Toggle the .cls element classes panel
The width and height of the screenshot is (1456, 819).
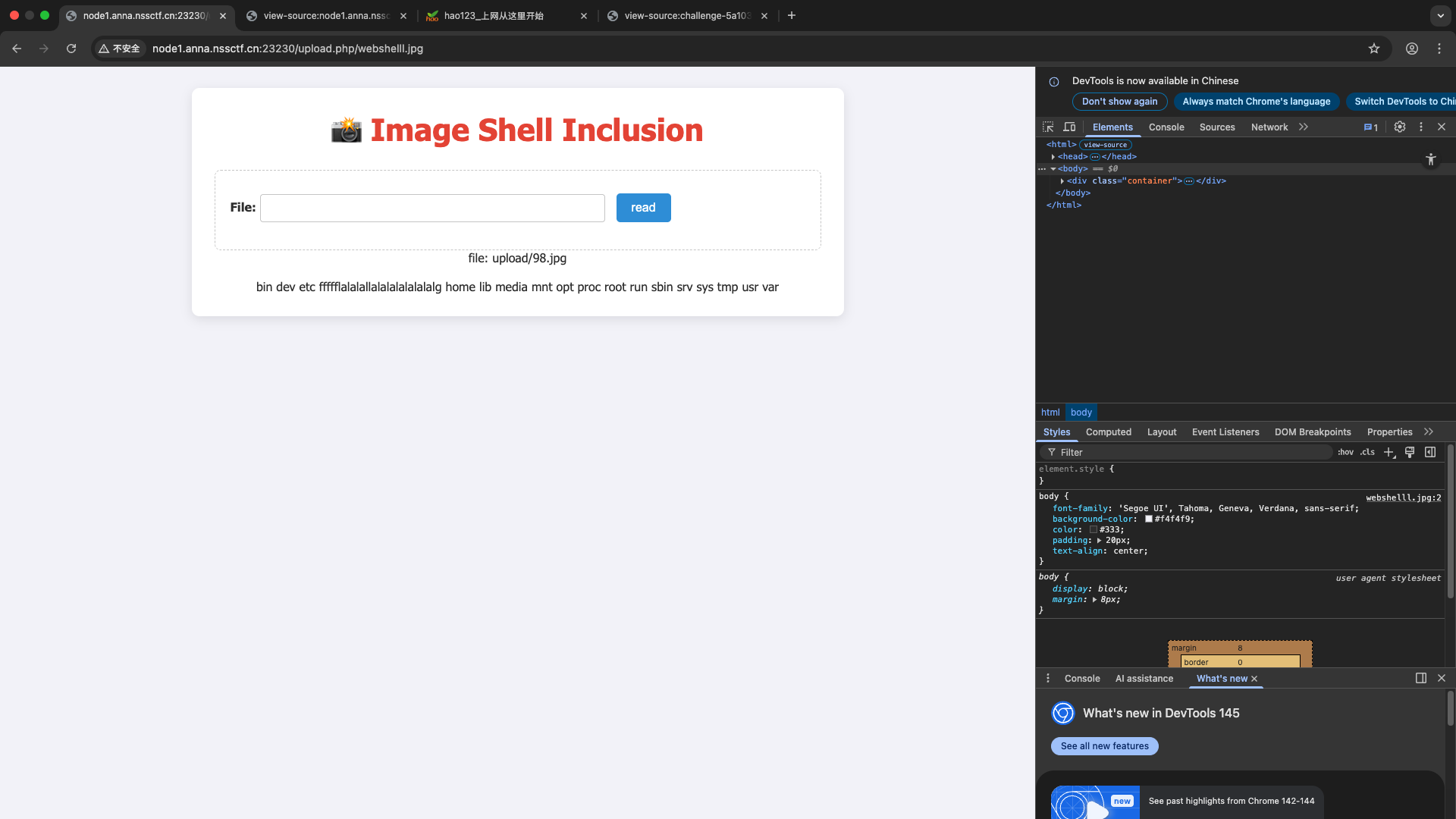tap(1367, 452)
